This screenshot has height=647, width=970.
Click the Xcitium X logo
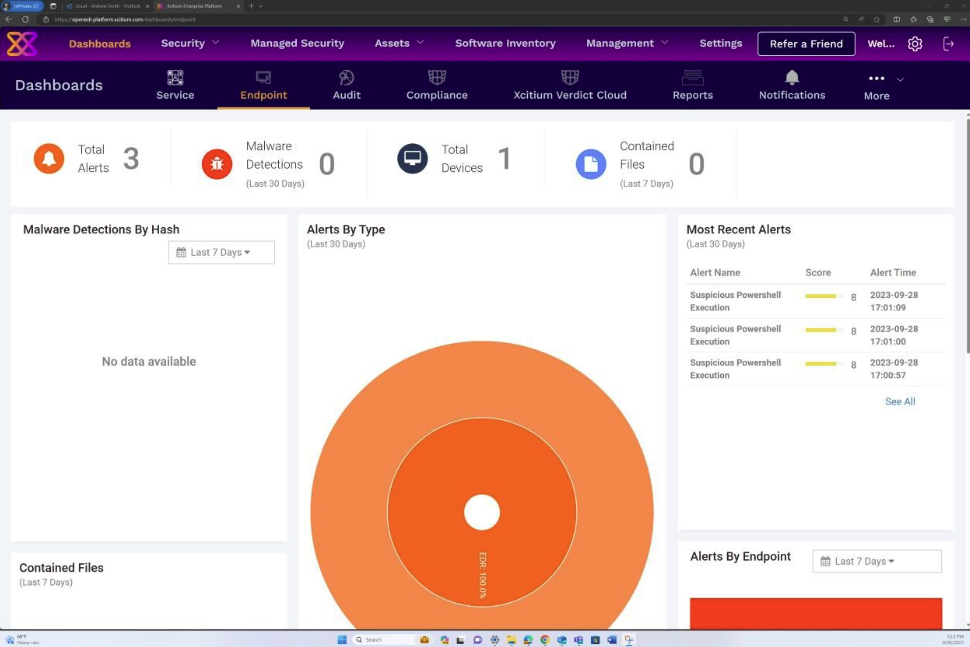tap(22, 43)
